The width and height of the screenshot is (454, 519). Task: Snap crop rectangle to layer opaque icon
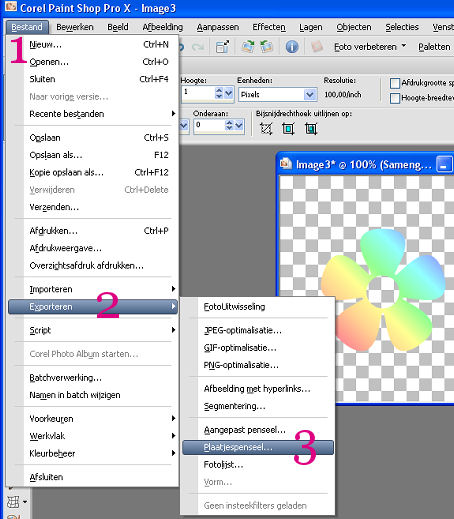coord(288,128)
